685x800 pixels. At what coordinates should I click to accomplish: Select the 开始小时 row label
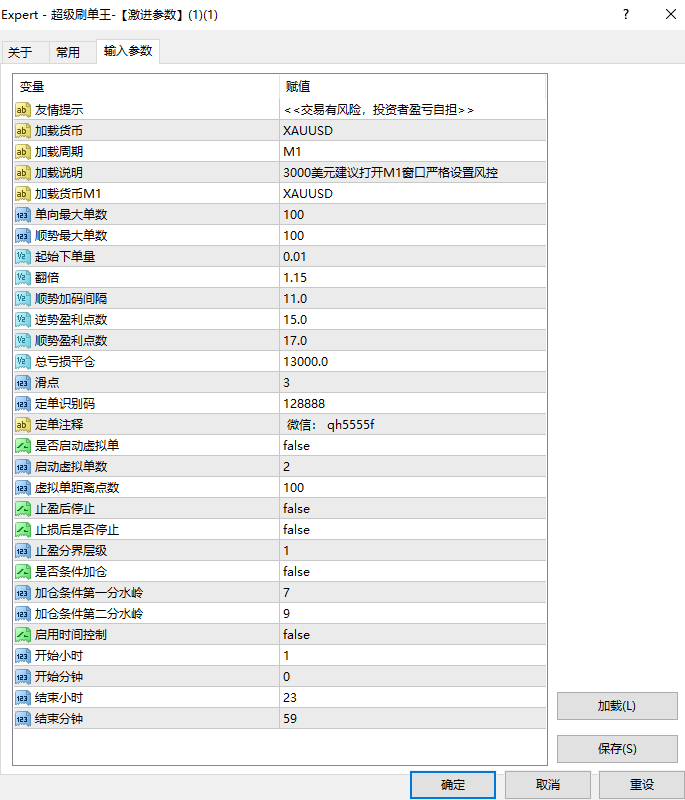tap(59, 656)
